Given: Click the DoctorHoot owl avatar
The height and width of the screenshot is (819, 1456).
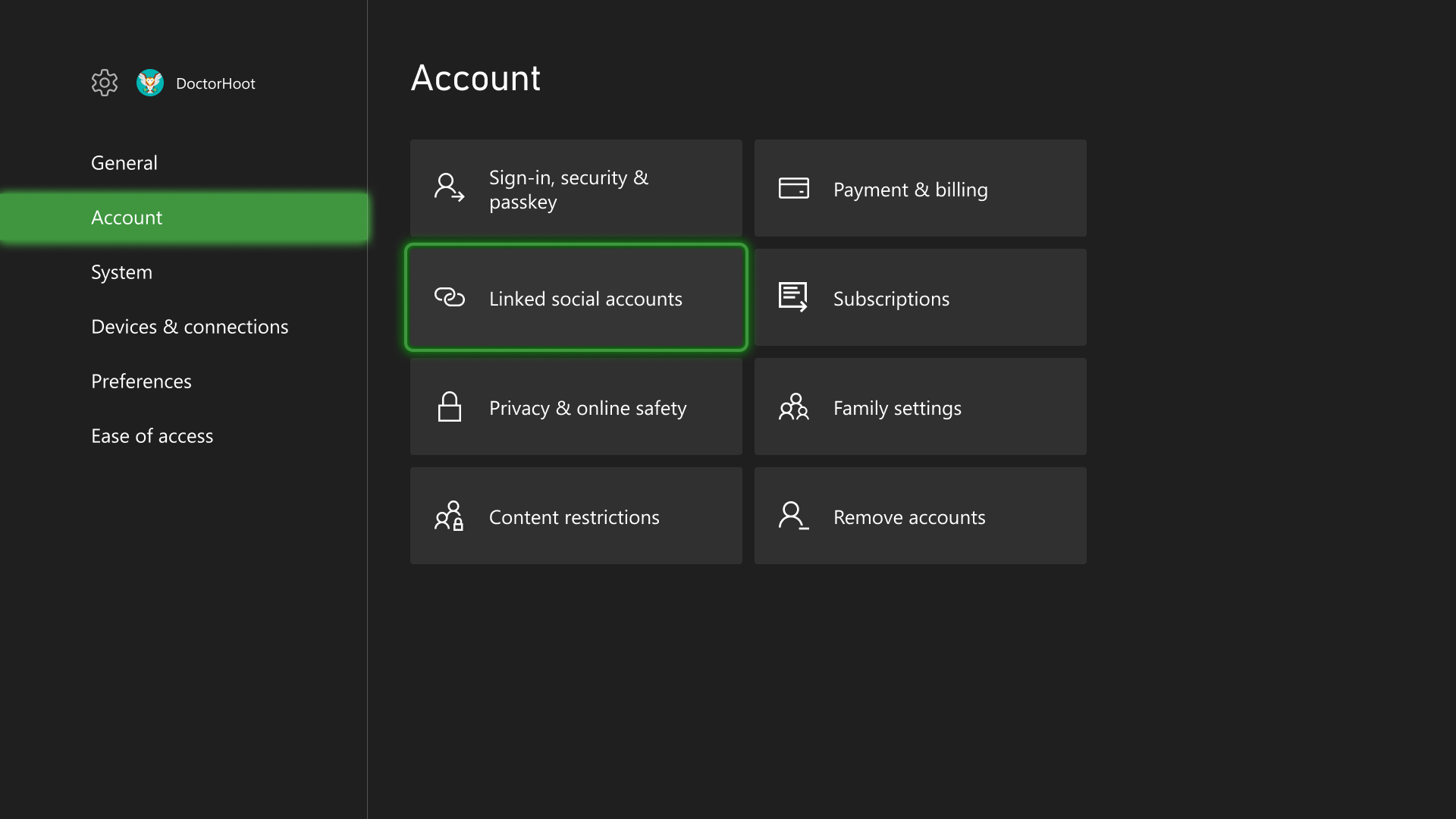Looking at the screenshot, I should point(150,83).
